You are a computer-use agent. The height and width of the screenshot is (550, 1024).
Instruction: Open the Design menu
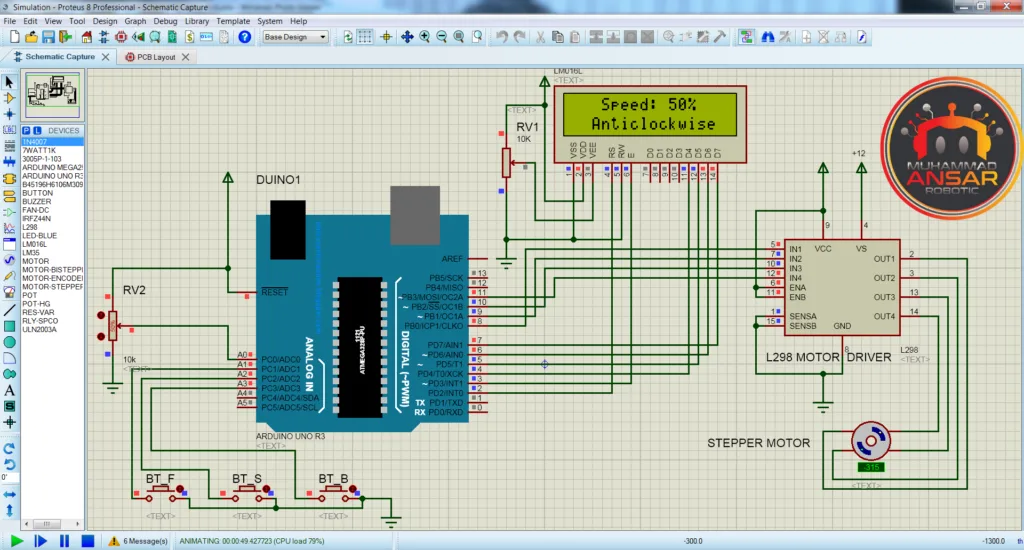pos(104,21)
